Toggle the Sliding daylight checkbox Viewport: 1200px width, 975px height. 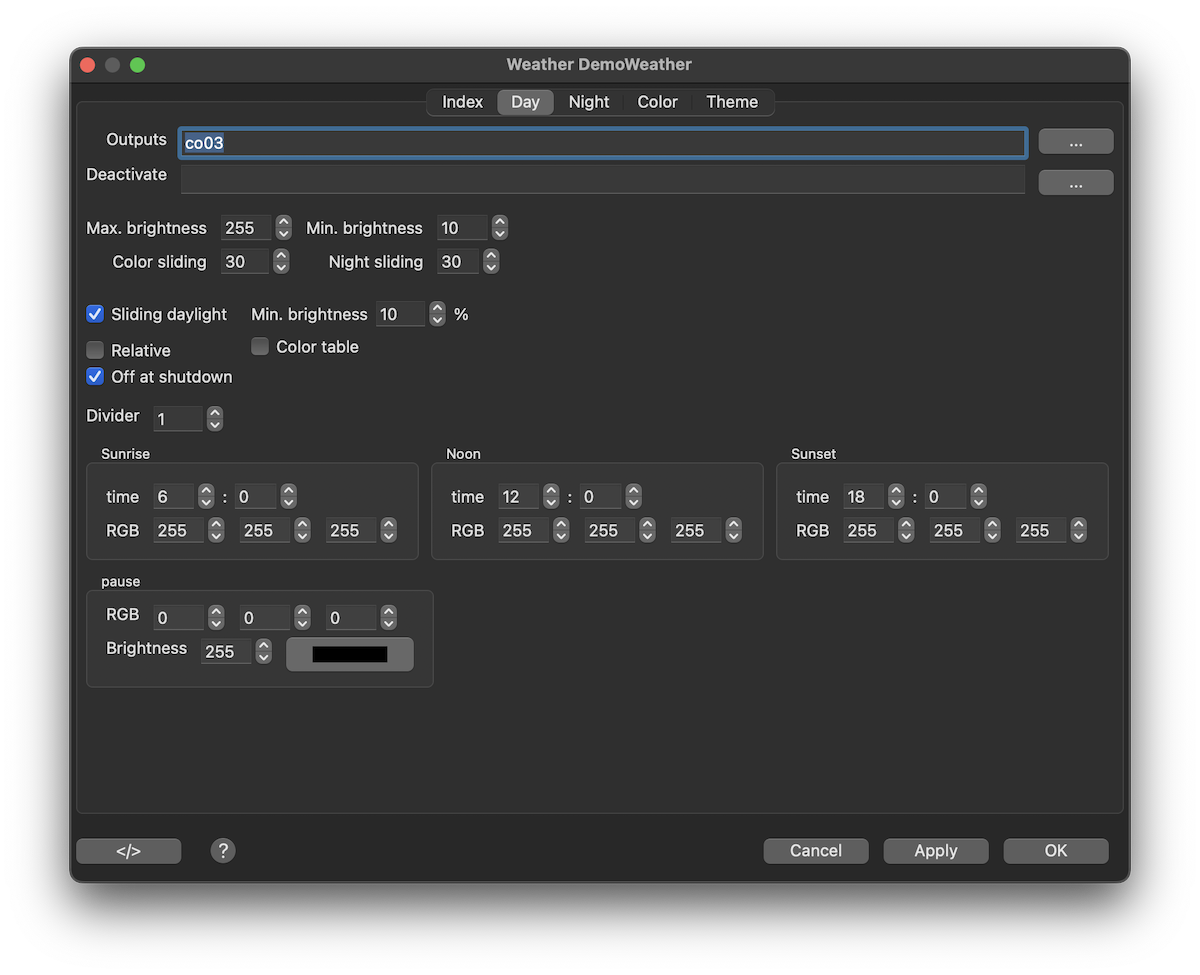(x=96, y=314)
